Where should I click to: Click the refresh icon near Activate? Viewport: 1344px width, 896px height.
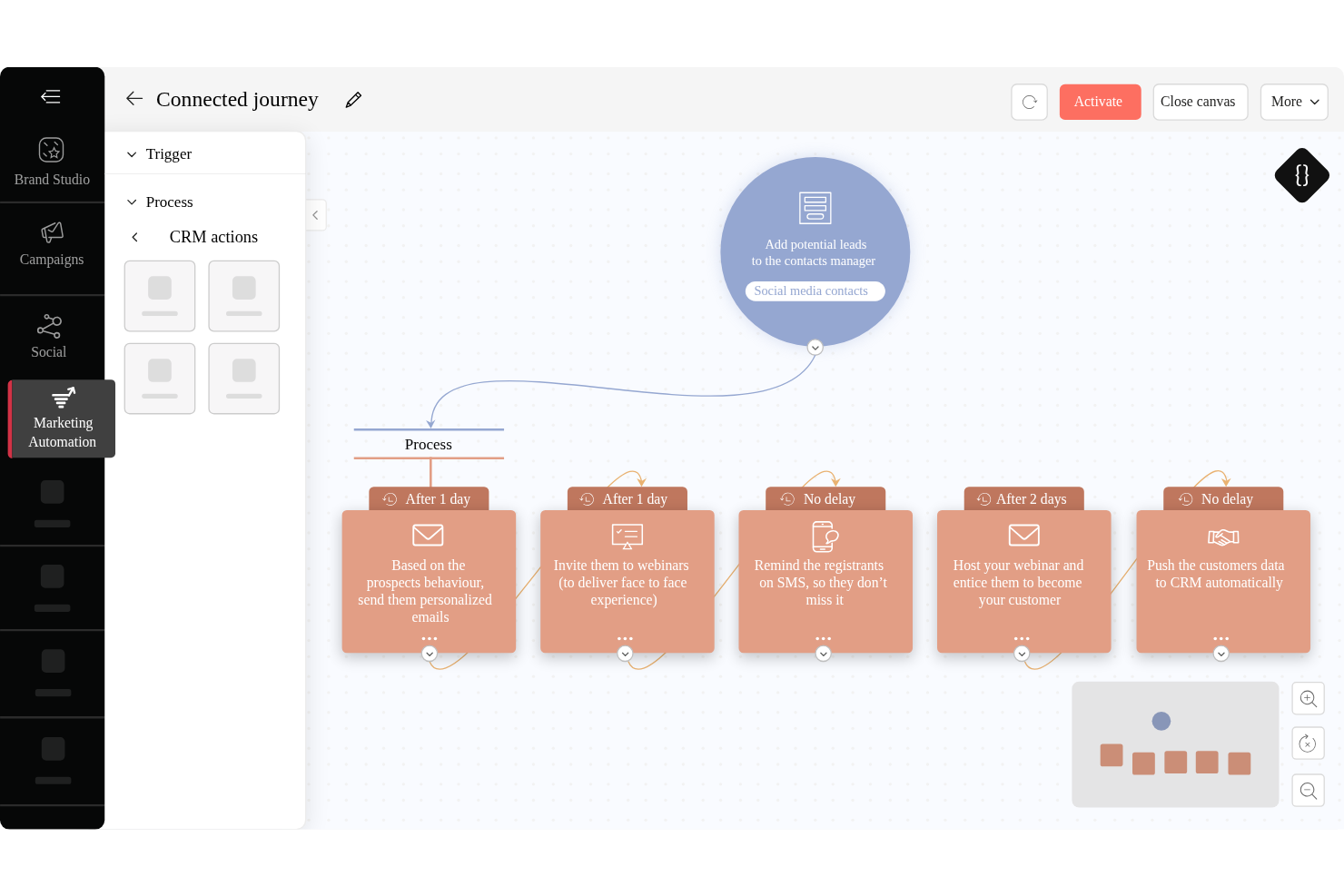click(1029, 102)
